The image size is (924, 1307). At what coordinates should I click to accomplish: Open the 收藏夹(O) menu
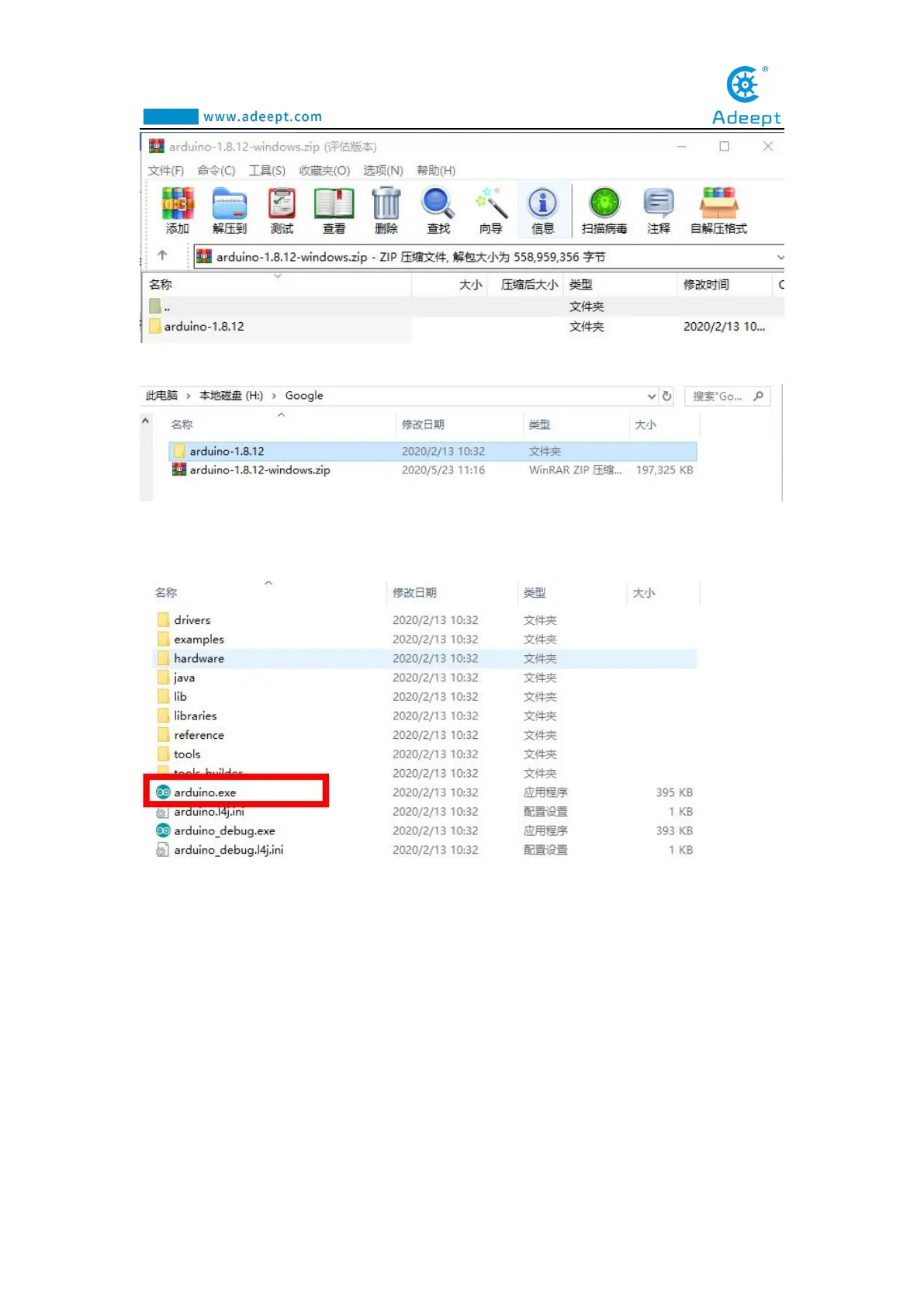pyautogui.click(x=324, y=171)
